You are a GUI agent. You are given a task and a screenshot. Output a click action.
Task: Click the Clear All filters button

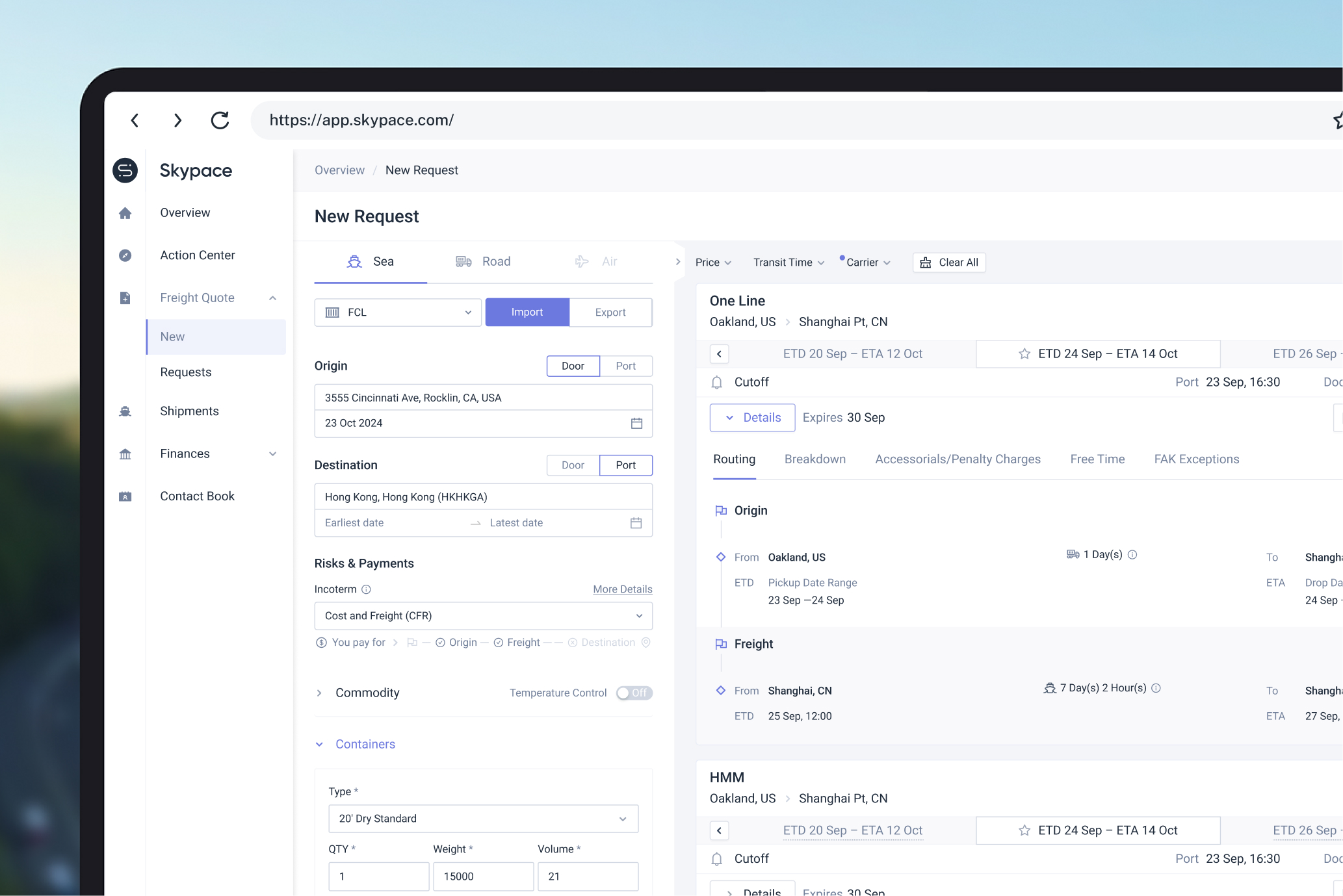coord(949,262)
